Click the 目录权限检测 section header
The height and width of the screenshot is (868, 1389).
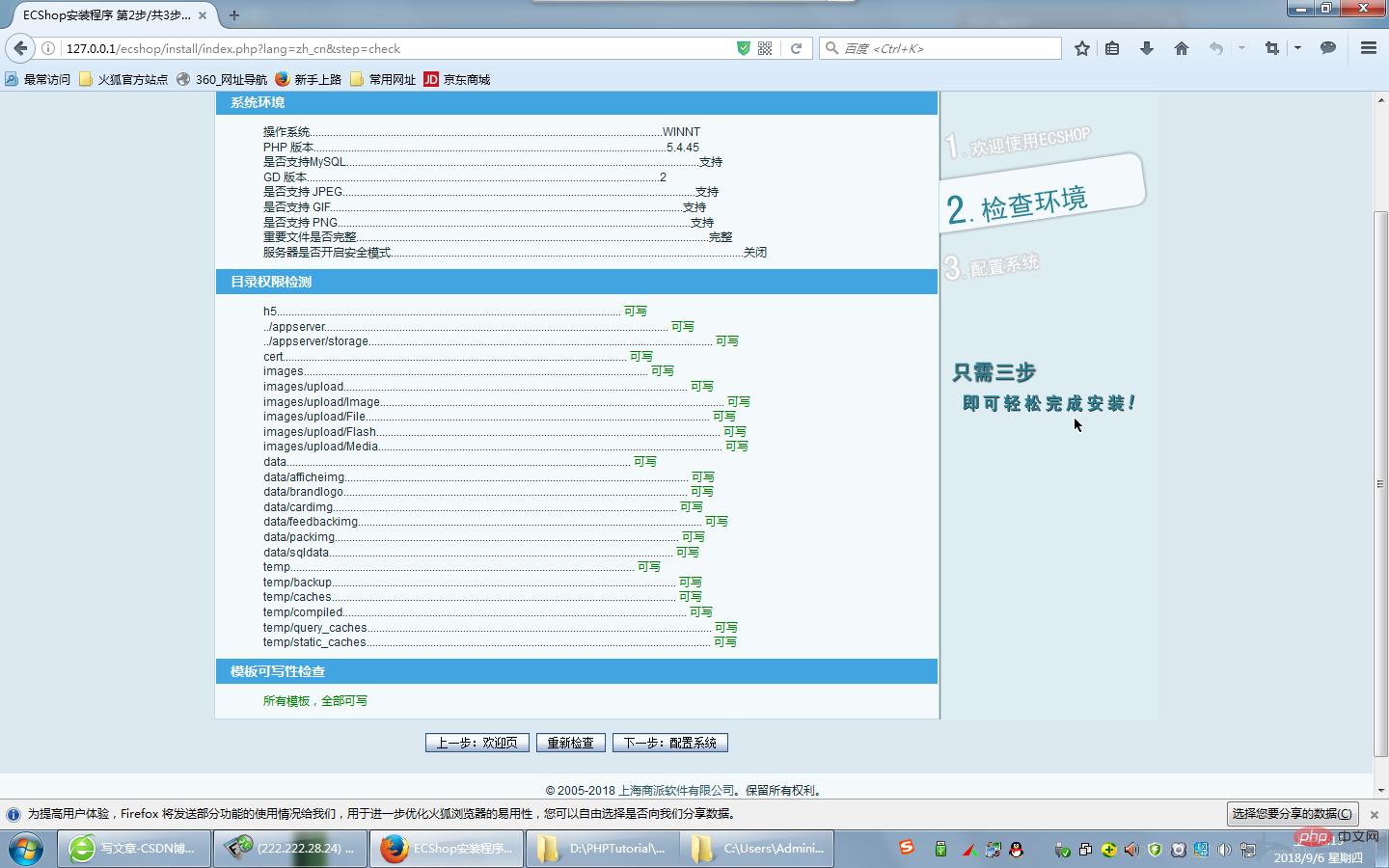pos(577,282)
